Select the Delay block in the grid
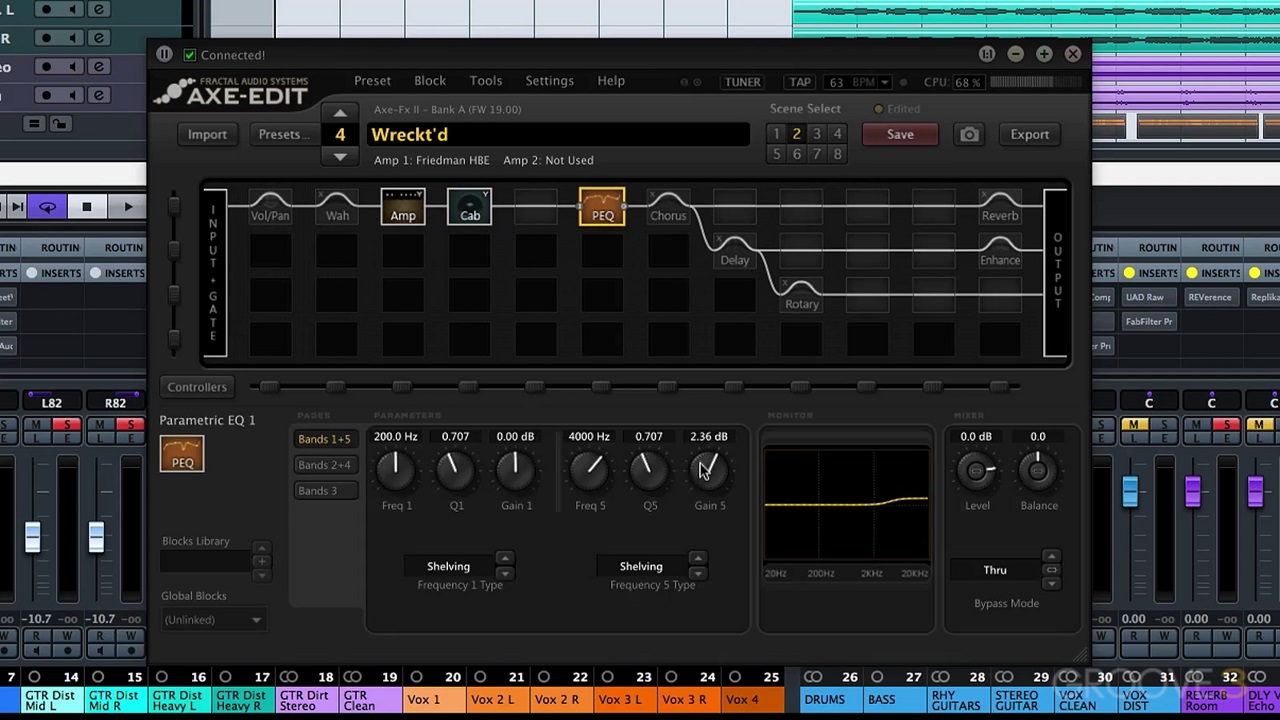 pyautogui.click(x=734, y=250)
